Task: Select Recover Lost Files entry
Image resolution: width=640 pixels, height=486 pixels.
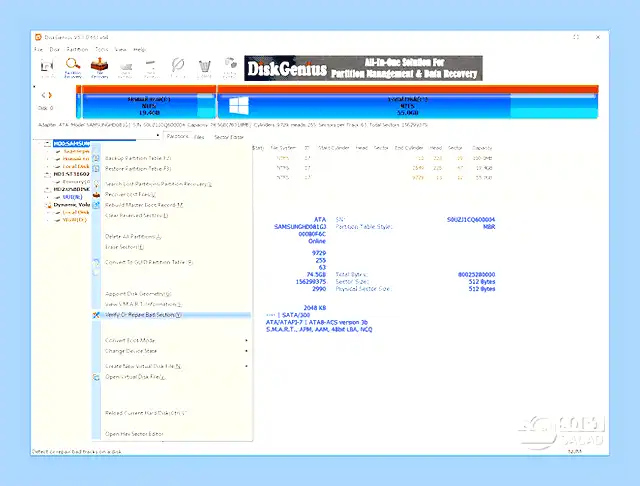Action: [171, 195]
